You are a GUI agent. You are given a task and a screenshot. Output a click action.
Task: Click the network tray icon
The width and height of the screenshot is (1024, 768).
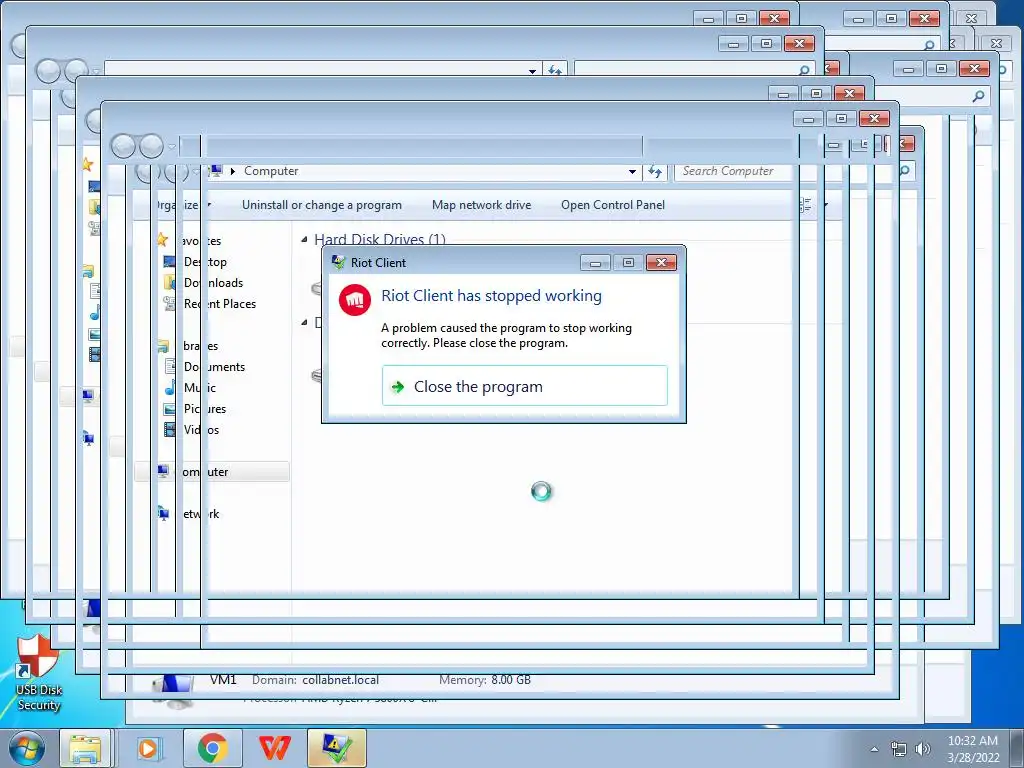click(899, 749)
